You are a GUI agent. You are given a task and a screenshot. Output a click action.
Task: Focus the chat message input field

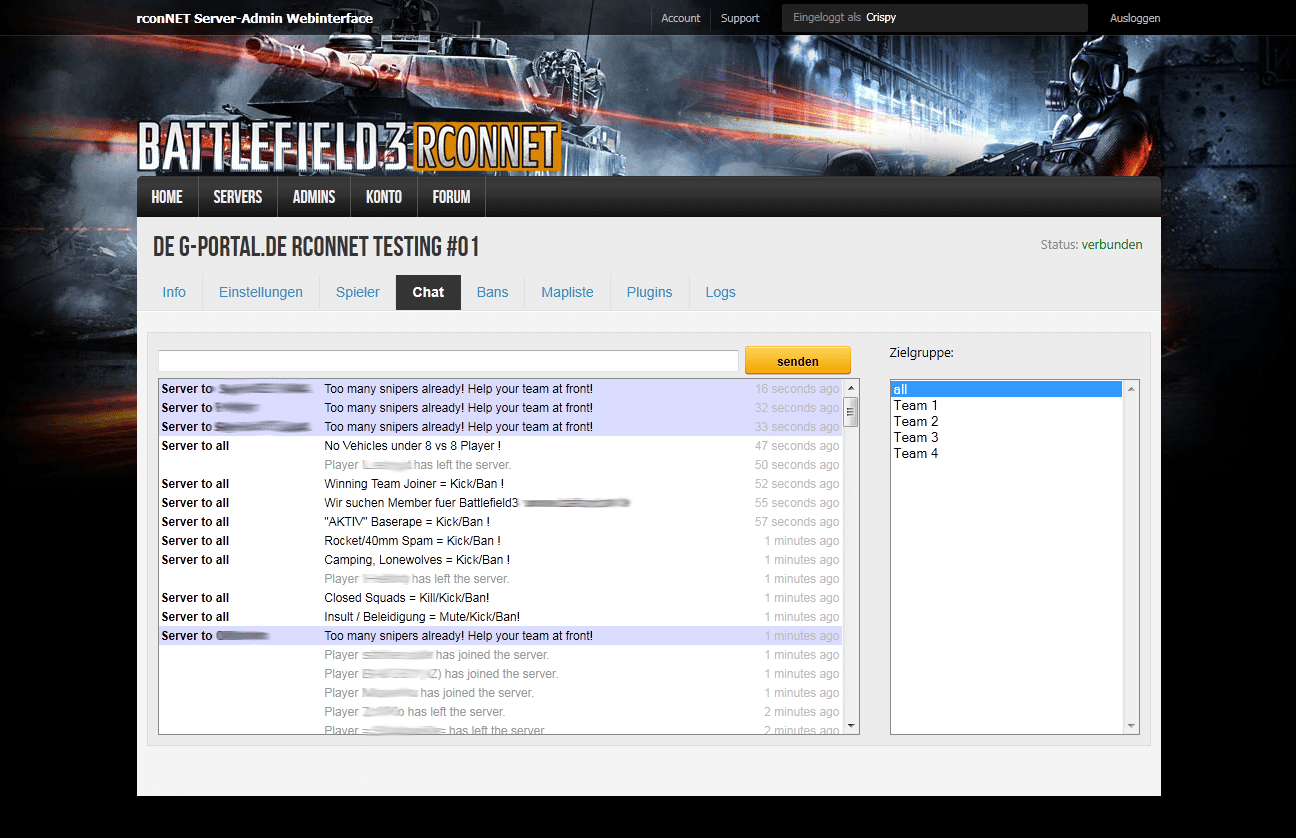pos(448,361)
